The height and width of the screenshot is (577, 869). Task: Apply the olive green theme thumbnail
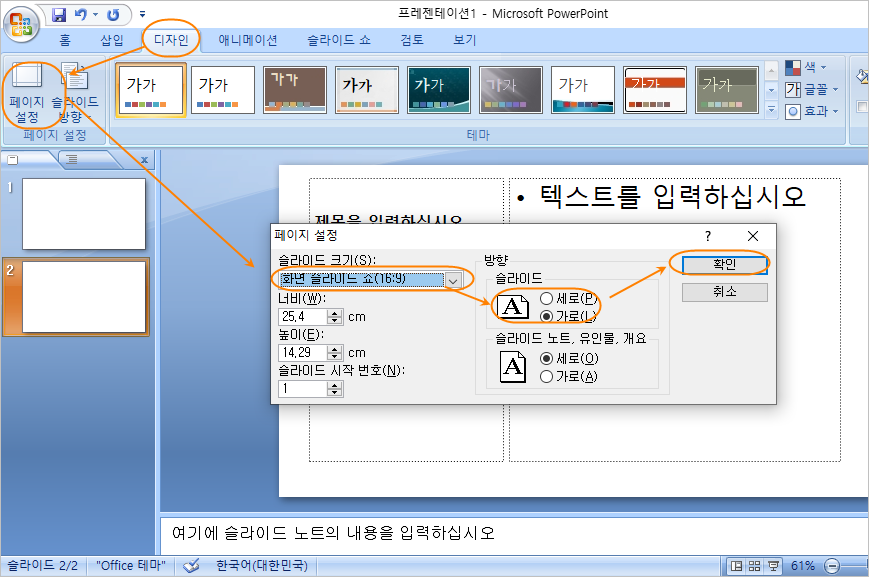pos(727,90)
